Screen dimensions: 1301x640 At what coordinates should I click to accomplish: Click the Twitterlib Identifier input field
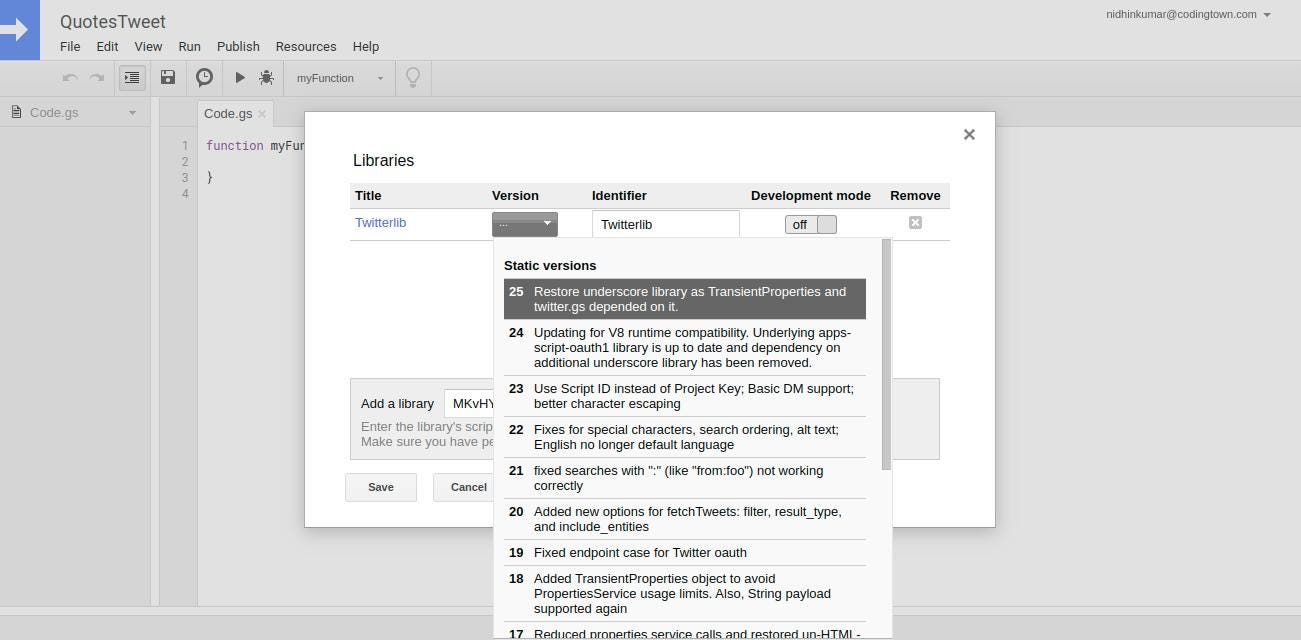click(x=665, y=224)
